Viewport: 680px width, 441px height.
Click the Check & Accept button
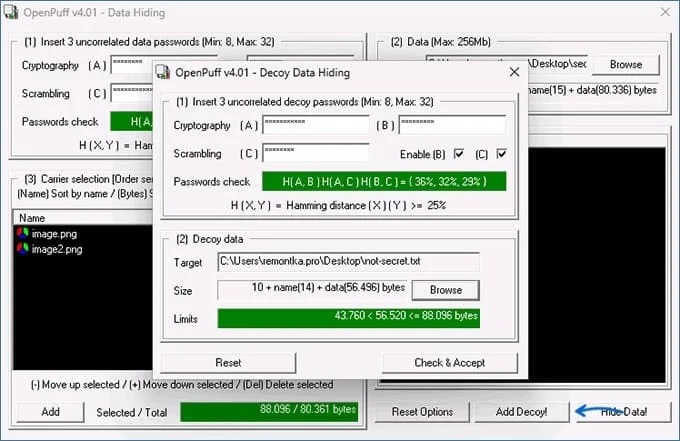coord(450,363)
